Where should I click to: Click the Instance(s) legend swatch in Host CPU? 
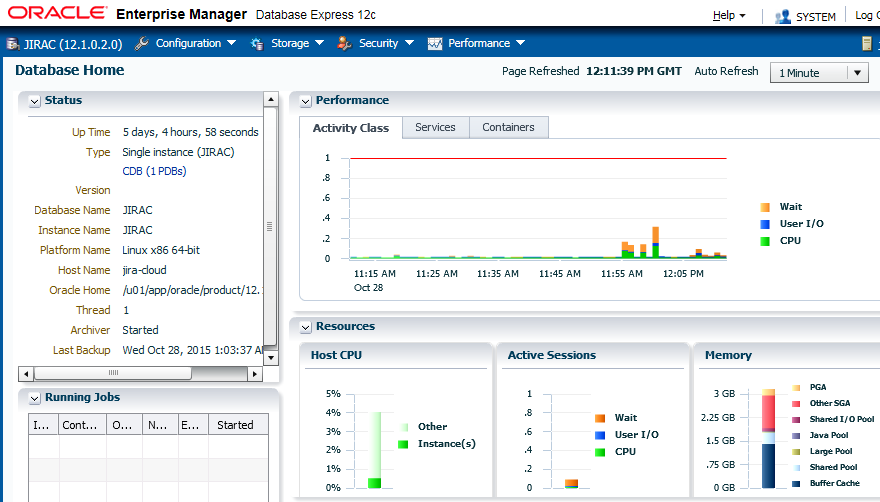403,444
